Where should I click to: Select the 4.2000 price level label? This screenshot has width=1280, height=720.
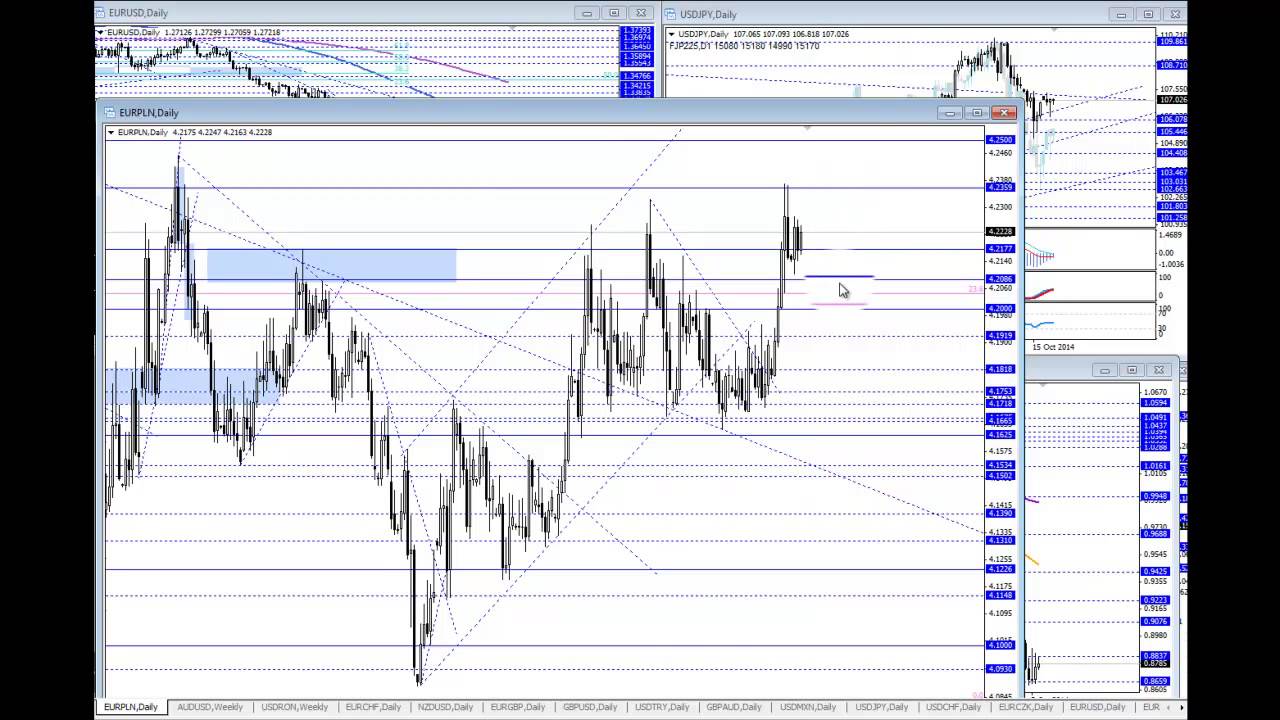coord(1000,309)
